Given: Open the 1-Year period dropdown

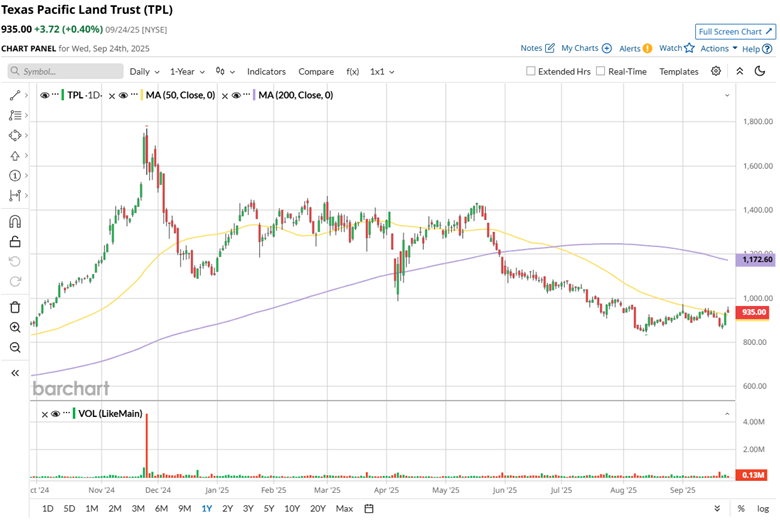Looking at the screenshot, I should [x=187, y=72].
